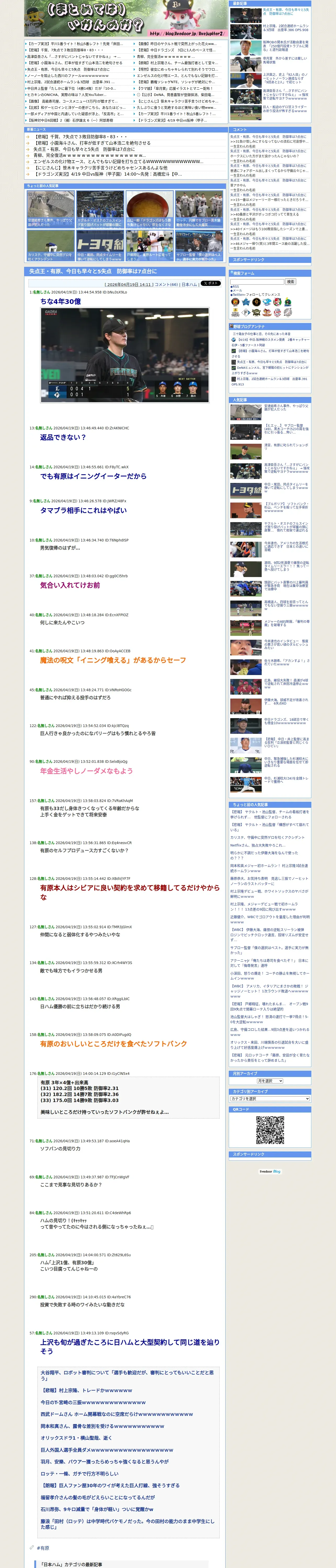Click the X ポスト share button
Image resolution: width=336 pixels, height=1568 pixels.
(x=210, y=284)
